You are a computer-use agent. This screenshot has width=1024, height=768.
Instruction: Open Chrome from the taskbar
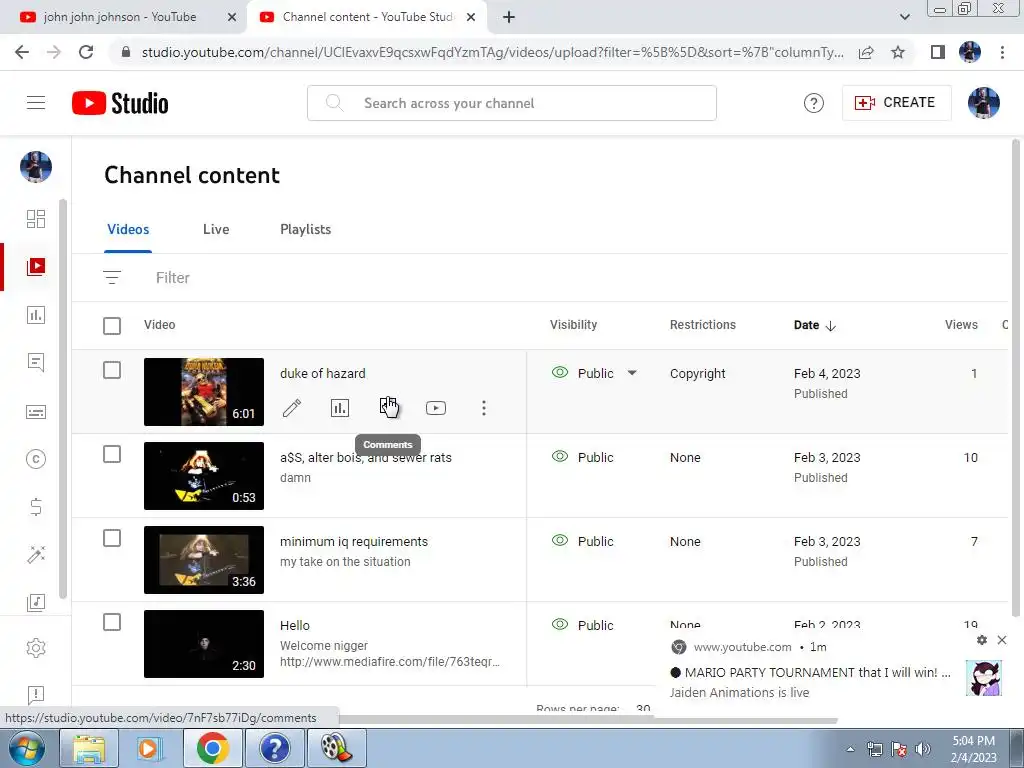tap(213, 748)
